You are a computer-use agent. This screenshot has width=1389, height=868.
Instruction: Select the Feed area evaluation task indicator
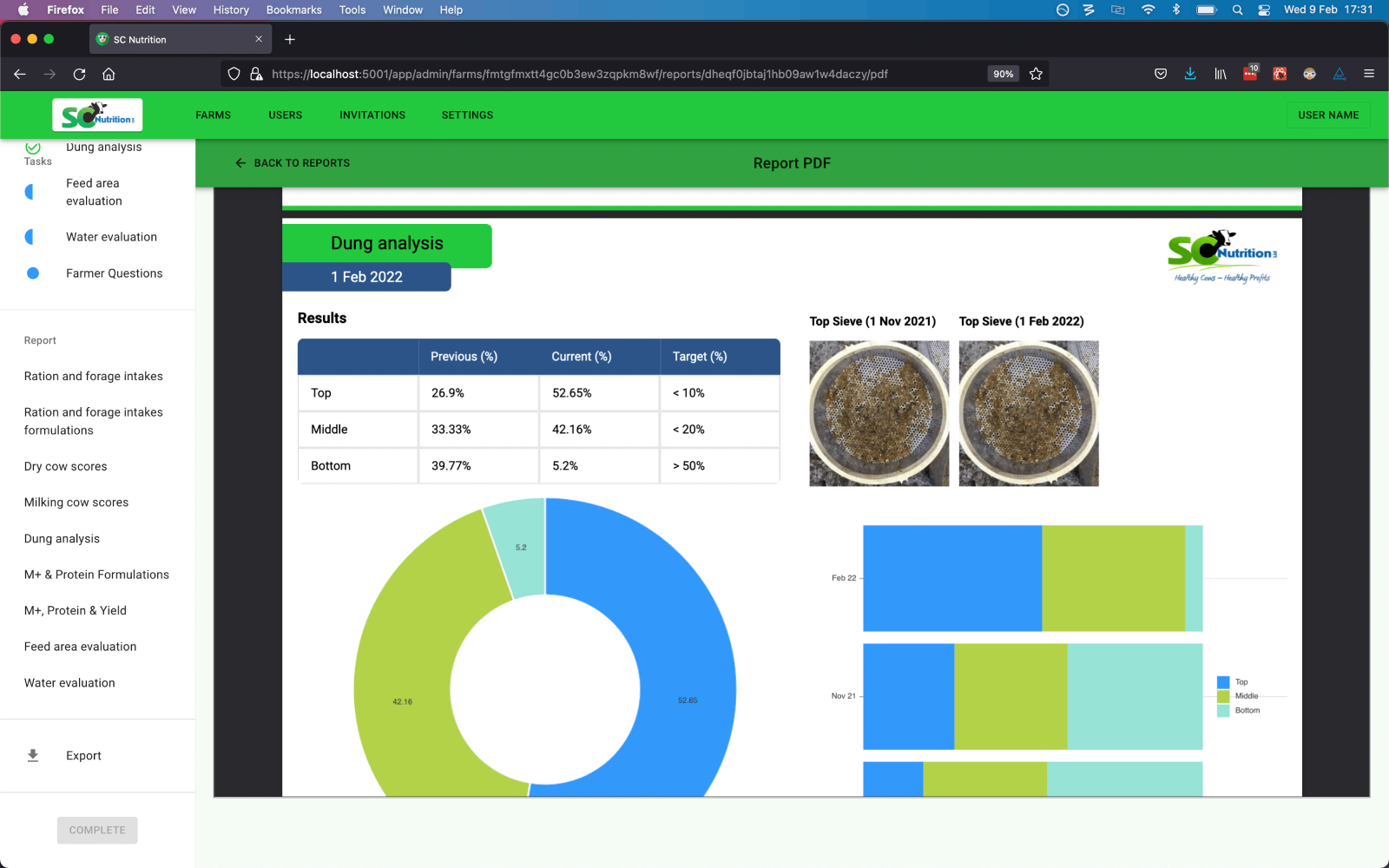[x=31, y=192]
